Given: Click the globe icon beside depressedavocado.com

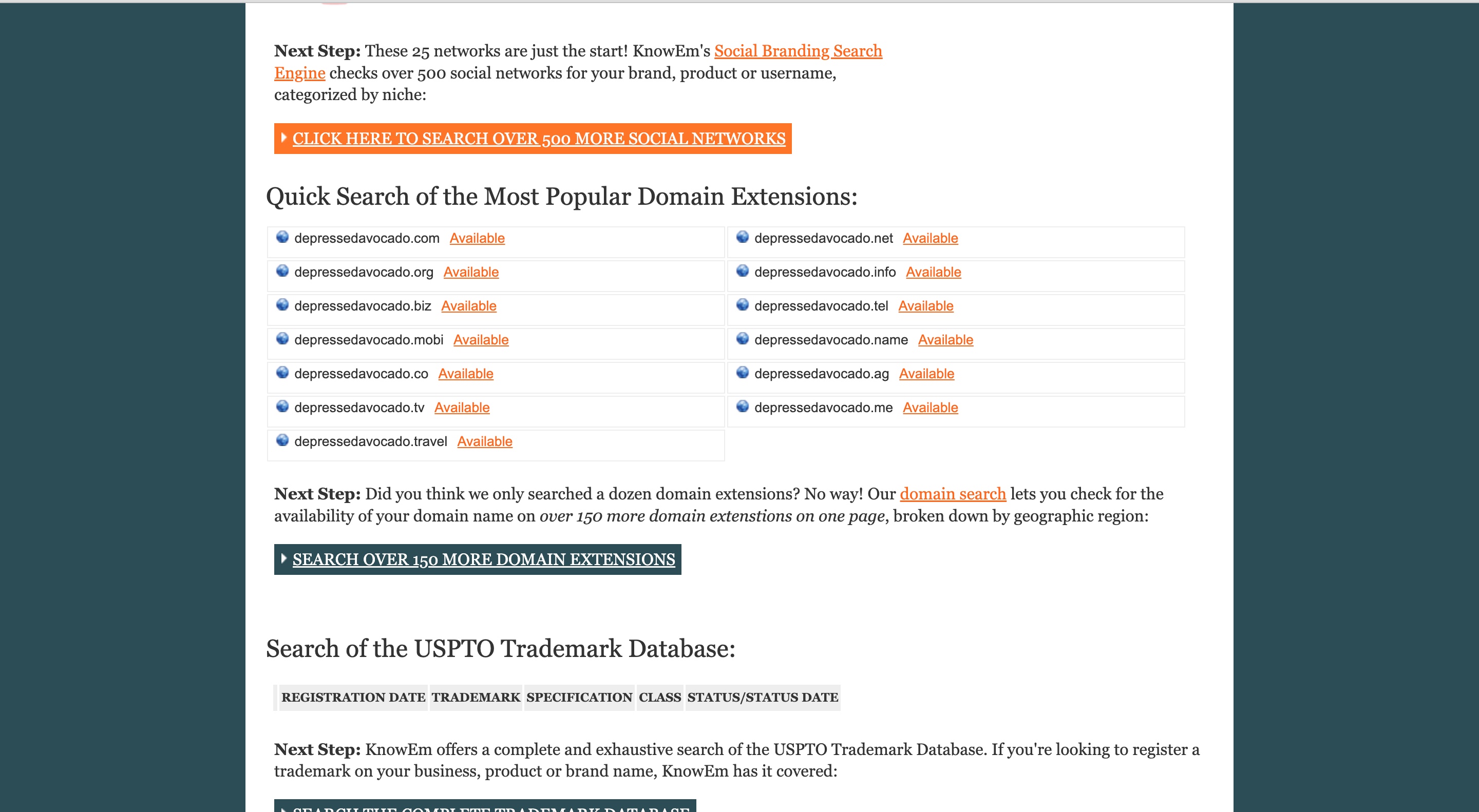Looking at the screenshot, I should 282,237.
